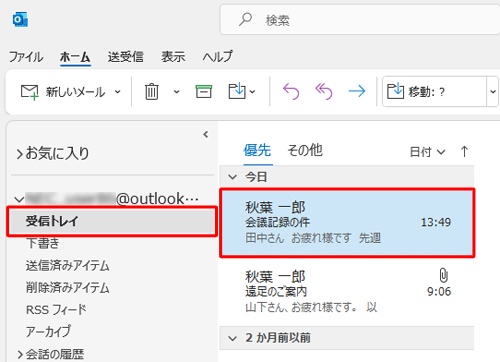Open the ファイル menu
500x362 pixels.
click(26, 57)
